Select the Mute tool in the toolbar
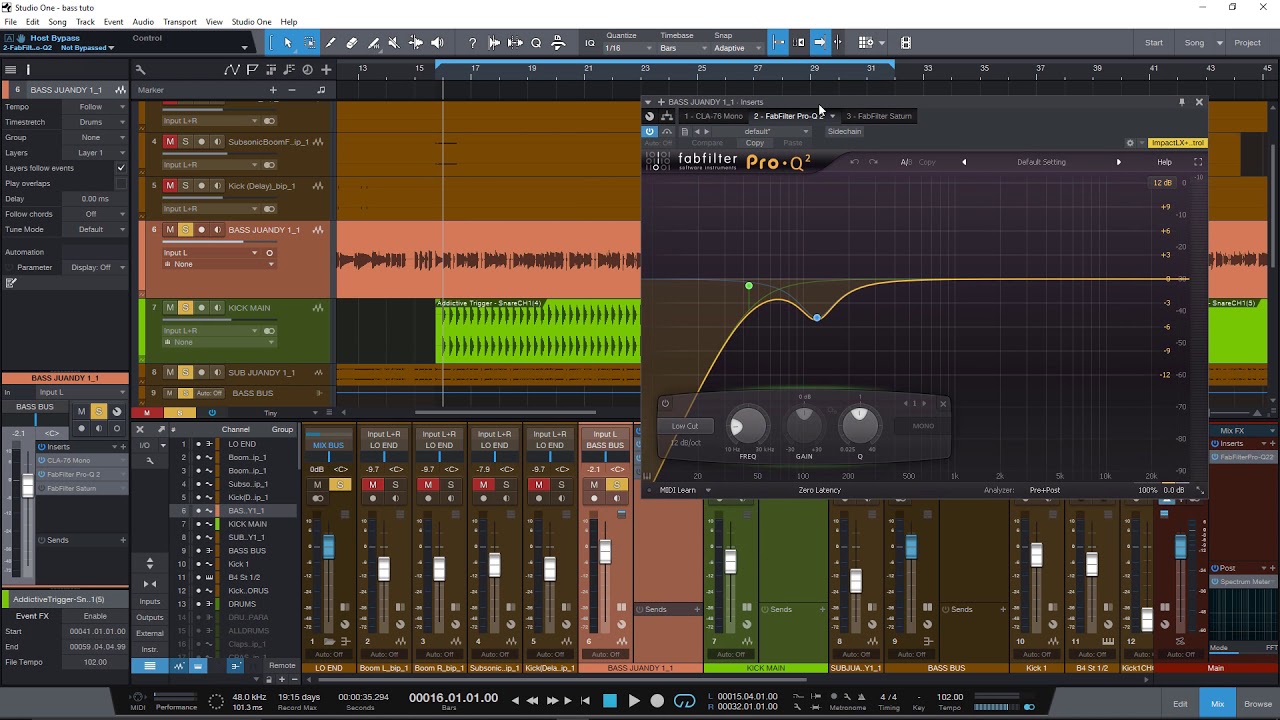1280x720 pixels. (x=394, y=43)
